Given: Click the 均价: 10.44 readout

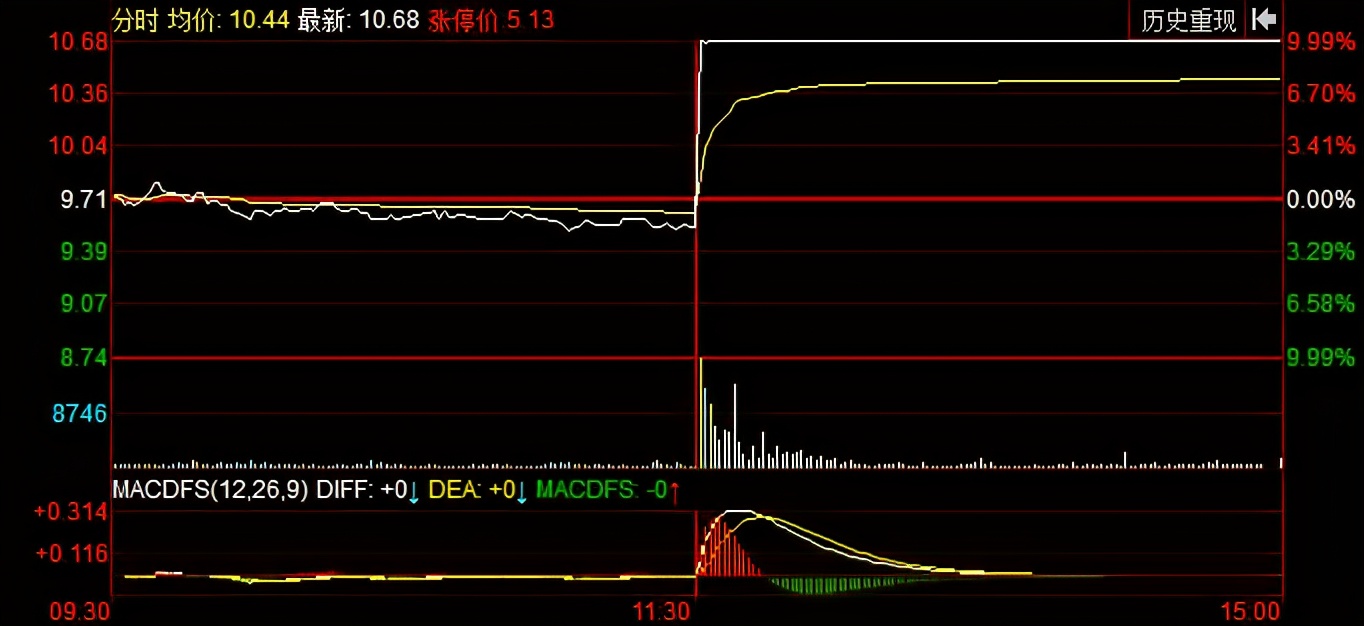Looking at the screenshot, I should tap(229, 19).
